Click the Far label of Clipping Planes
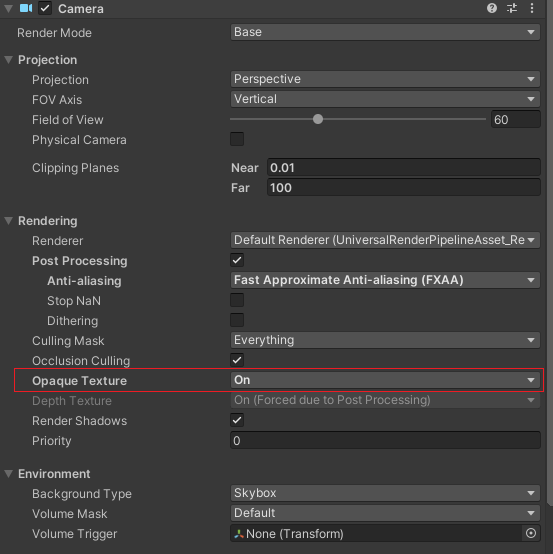The height and width of the screenshot is (554, 553). tap(240, 188)
